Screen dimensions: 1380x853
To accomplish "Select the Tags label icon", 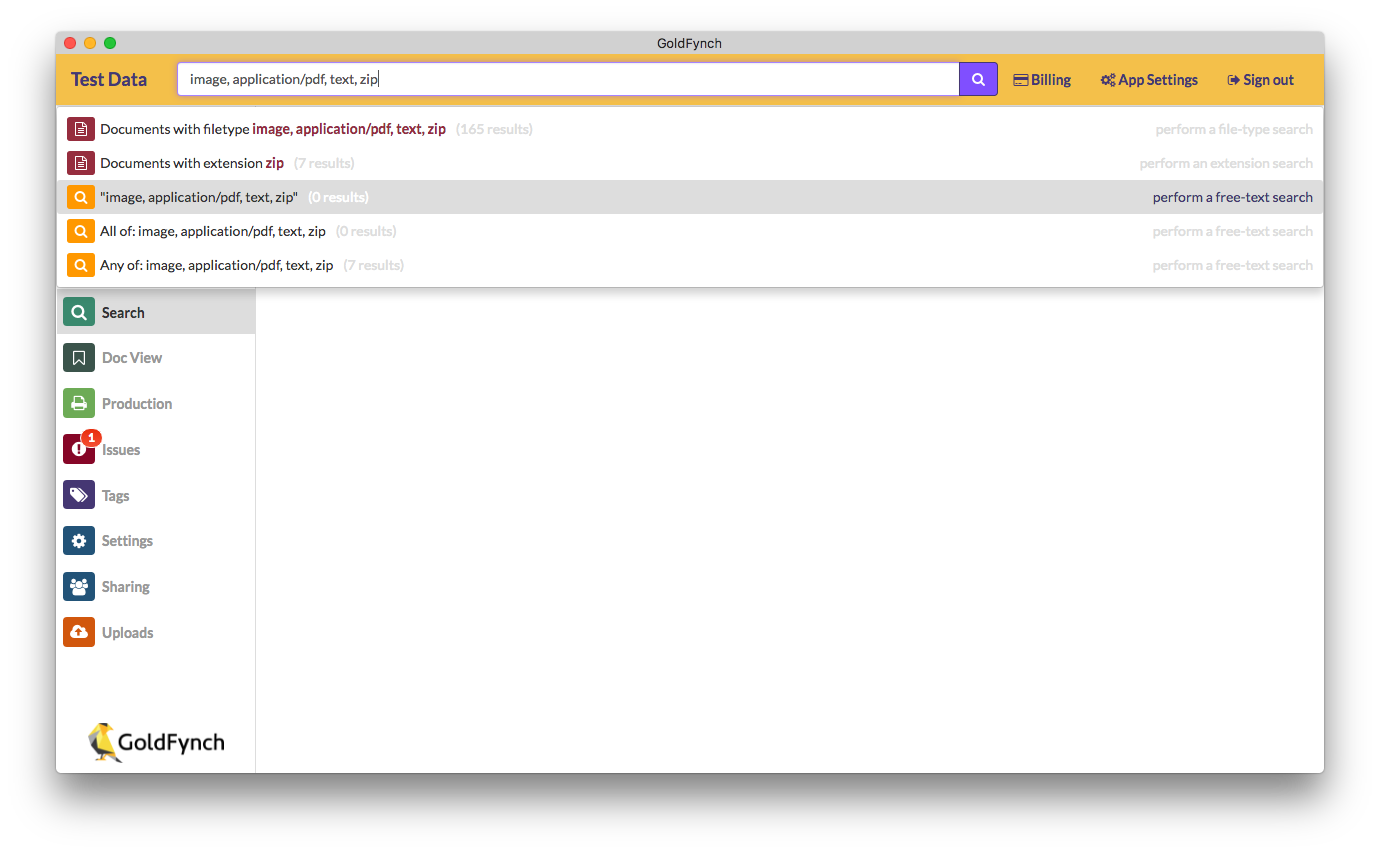I will [78, 495].
